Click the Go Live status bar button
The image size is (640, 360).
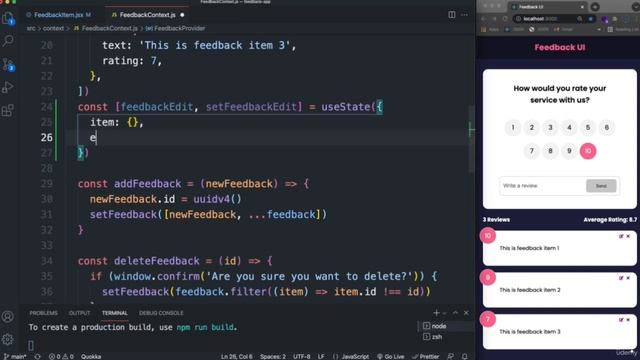[390, 356]
